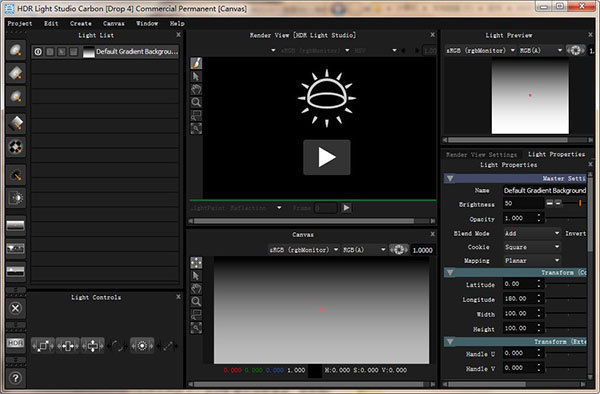Viewport: 600px width, 394px height.
Task: Click the Canvas exposure aperture icon
Action: tap(399, 250)
